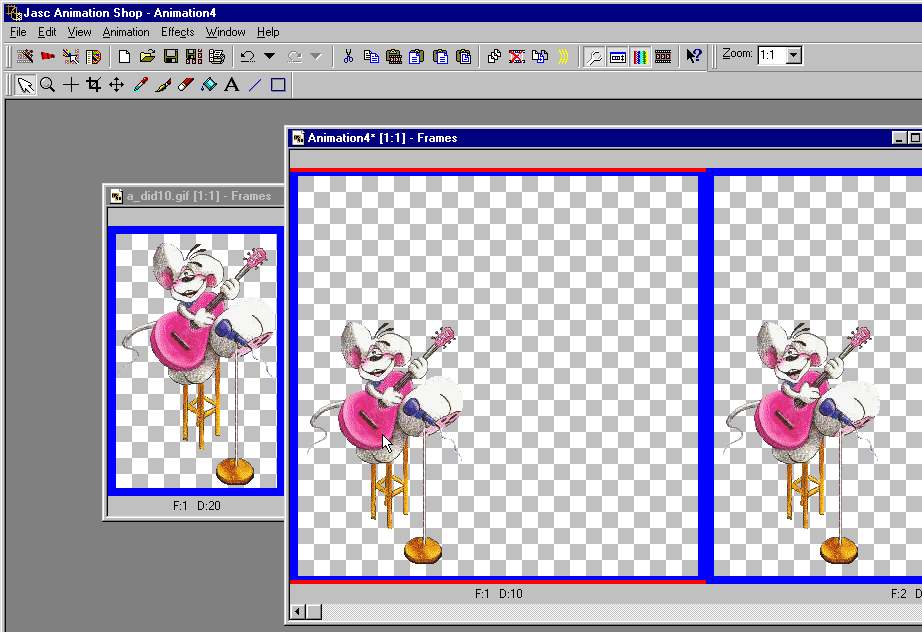This screenshot has height=632, width=922.
Task: Select the Dropper tool
Action: coord(140,85)
